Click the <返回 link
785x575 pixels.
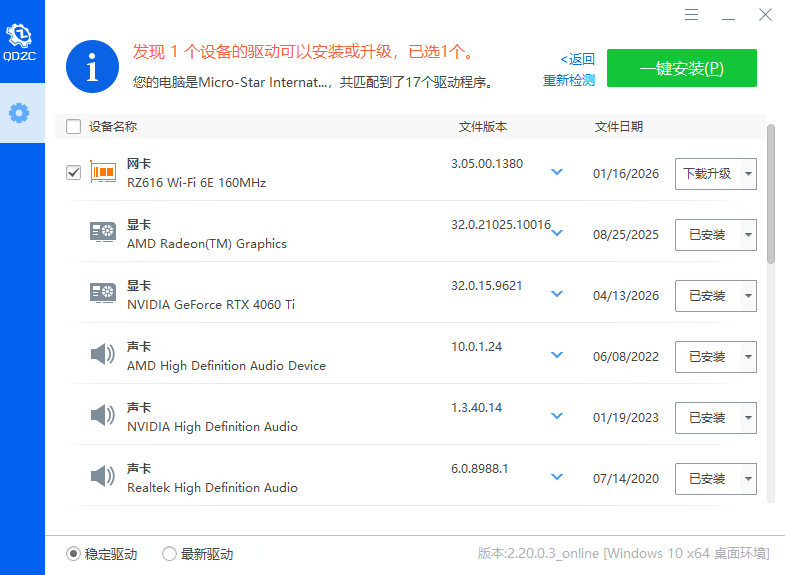pos(577,59)
